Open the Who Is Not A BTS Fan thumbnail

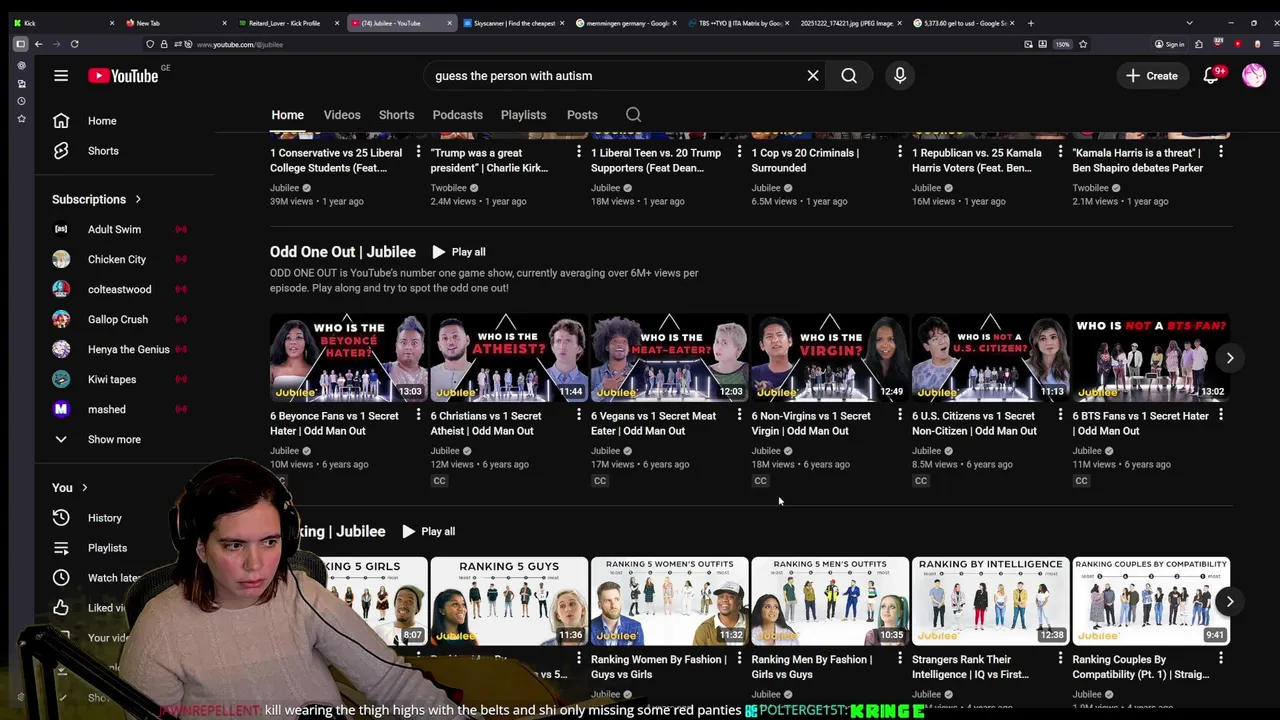click(x=1151, y=358)
